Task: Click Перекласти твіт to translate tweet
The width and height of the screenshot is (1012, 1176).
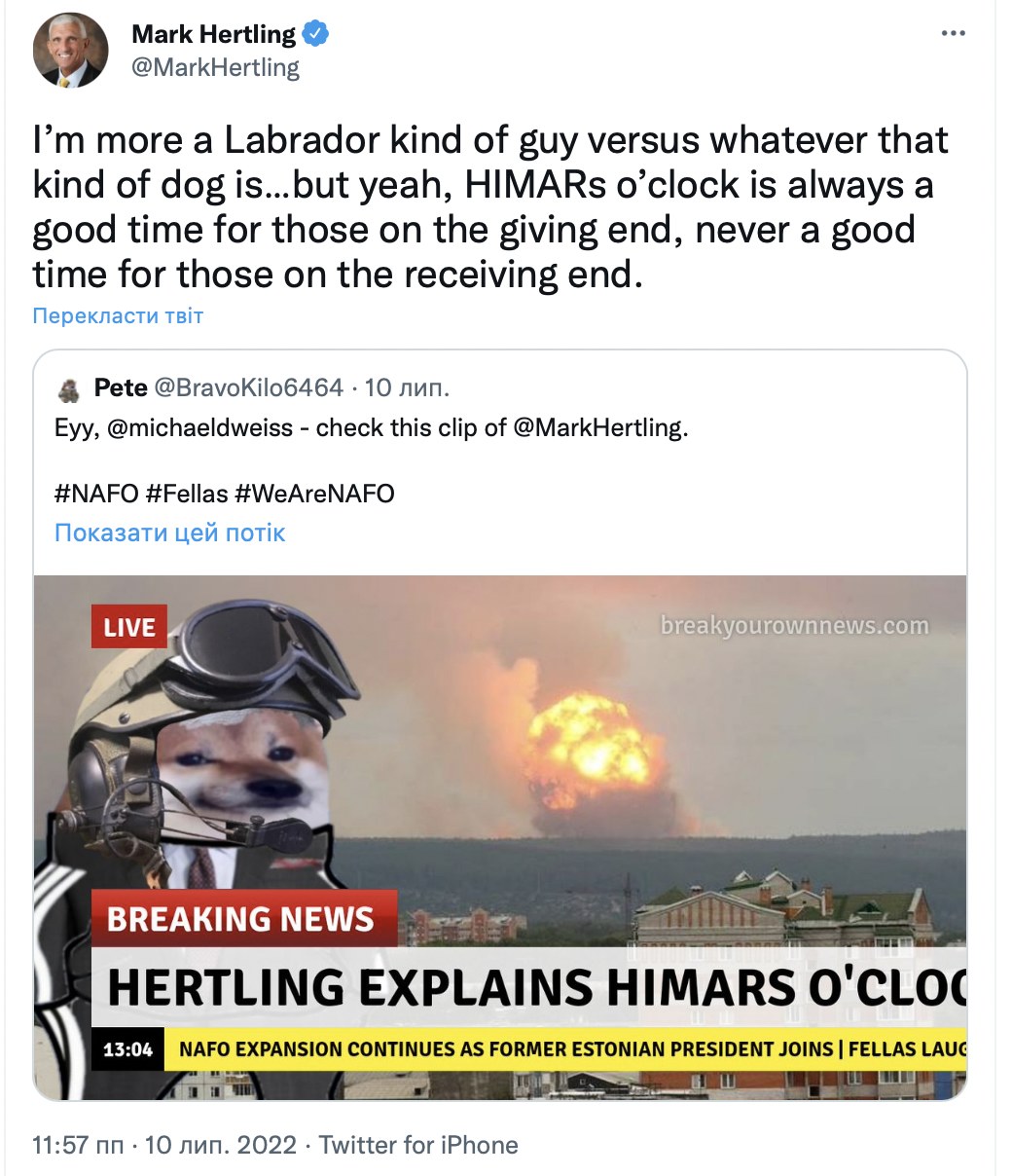Action: tap(118, 316)
